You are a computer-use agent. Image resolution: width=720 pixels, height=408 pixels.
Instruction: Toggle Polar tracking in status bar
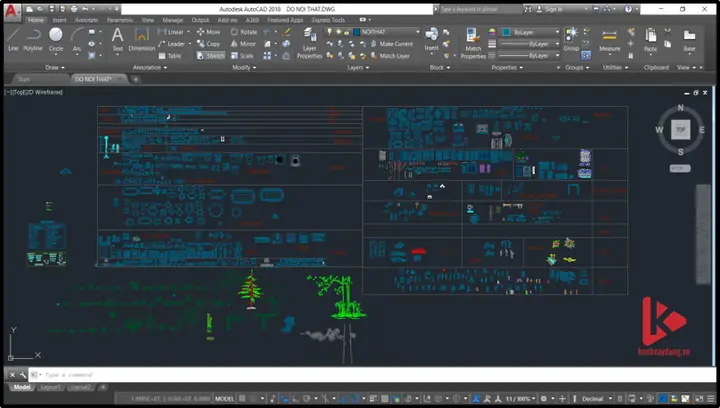pos(307,398)
